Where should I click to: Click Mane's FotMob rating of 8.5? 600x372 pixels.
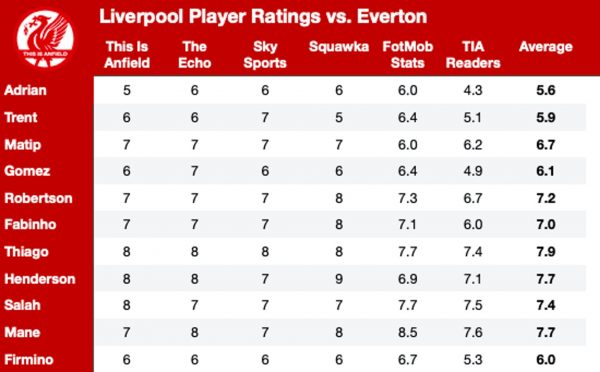tap(408, 332)
